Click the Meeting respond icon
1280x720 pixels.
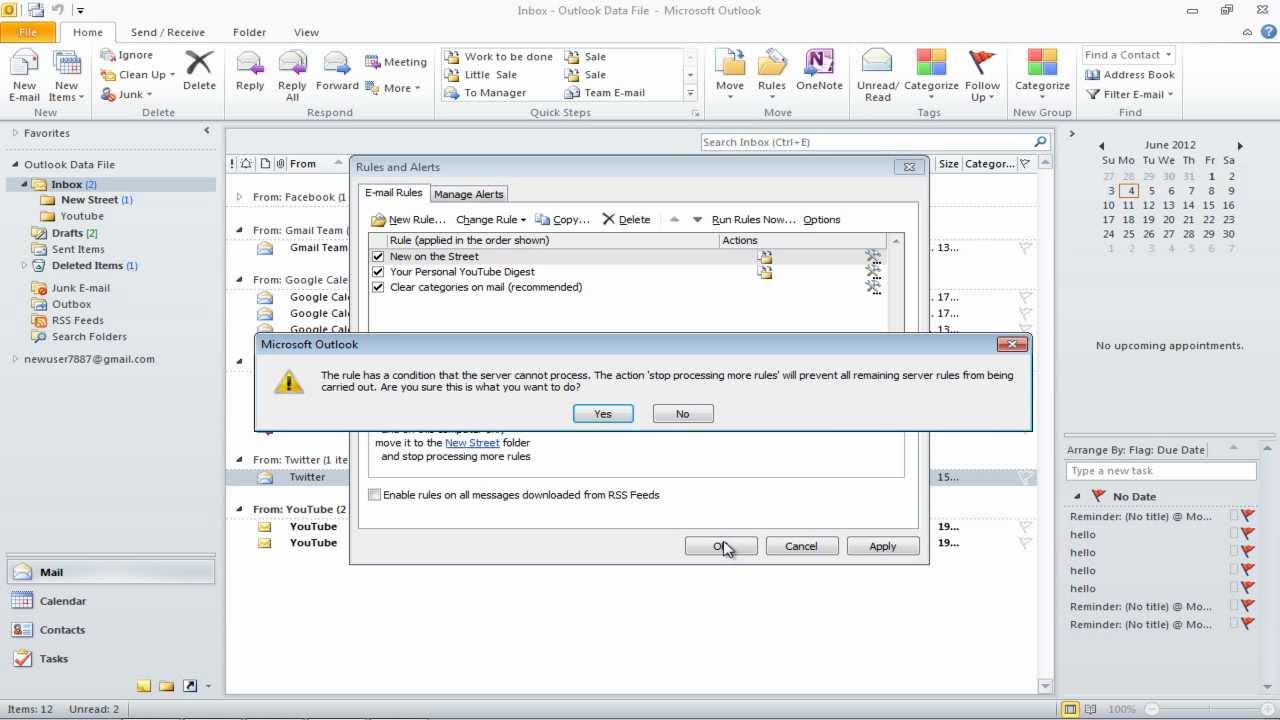395,62
